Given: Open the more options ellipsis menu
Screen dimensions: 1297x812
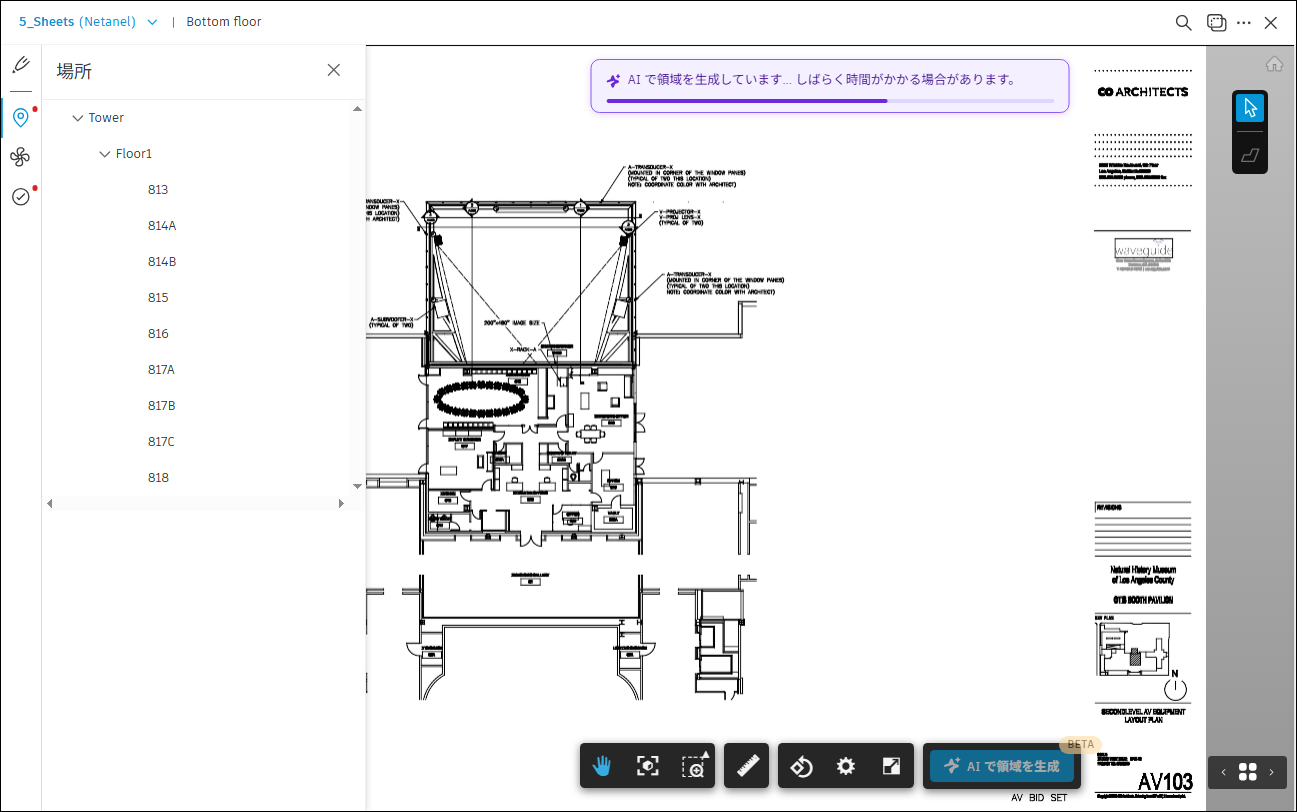Looking at the screenshot, I should (x=1244, y=22).
